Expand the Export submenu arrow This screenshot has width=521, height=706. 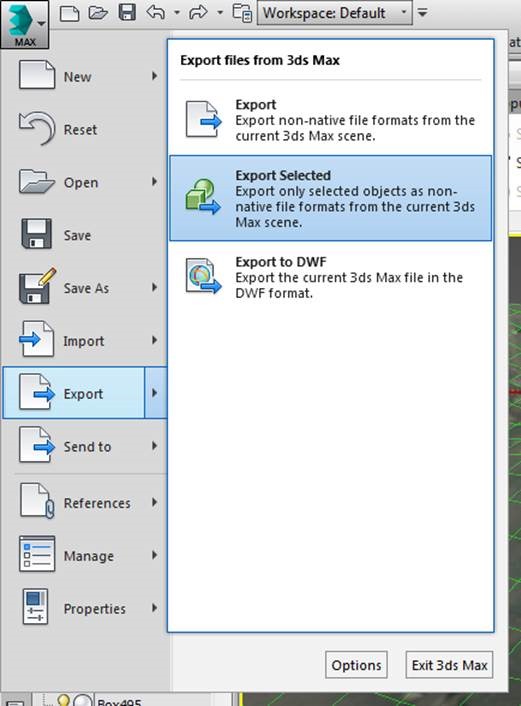(155, 393)
